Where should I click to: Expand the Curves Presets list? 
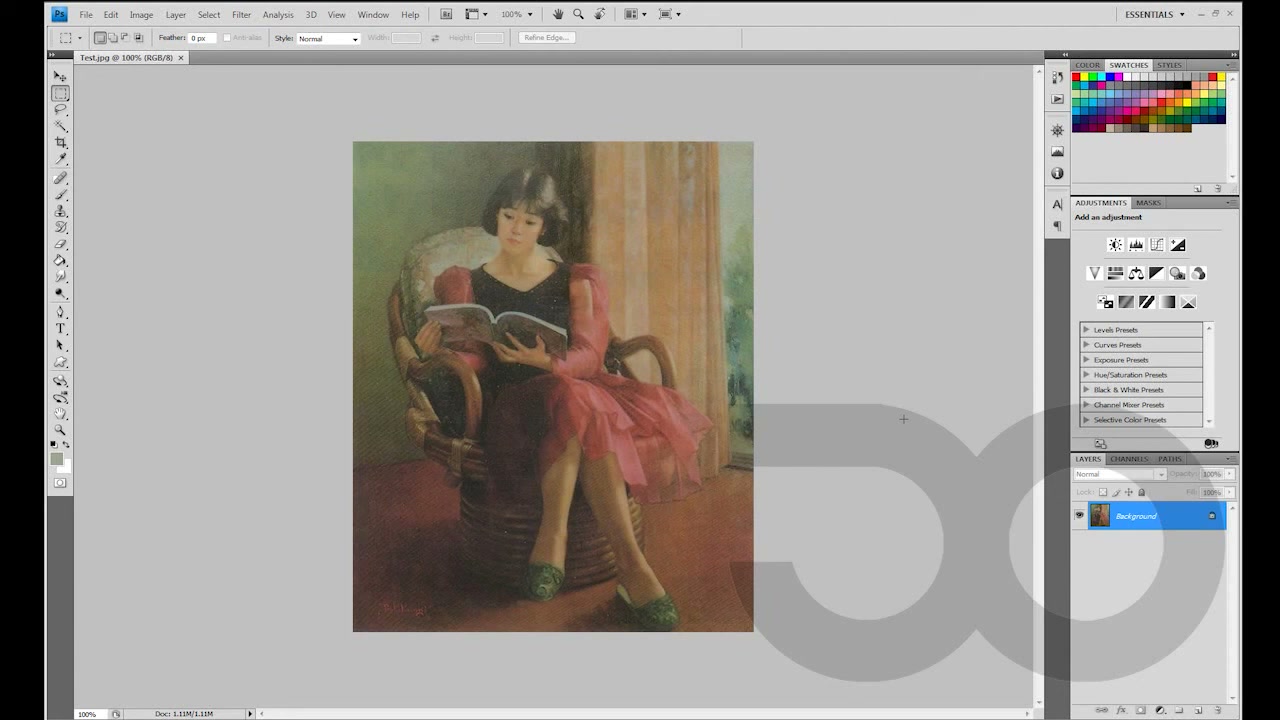coord(1086,345)
